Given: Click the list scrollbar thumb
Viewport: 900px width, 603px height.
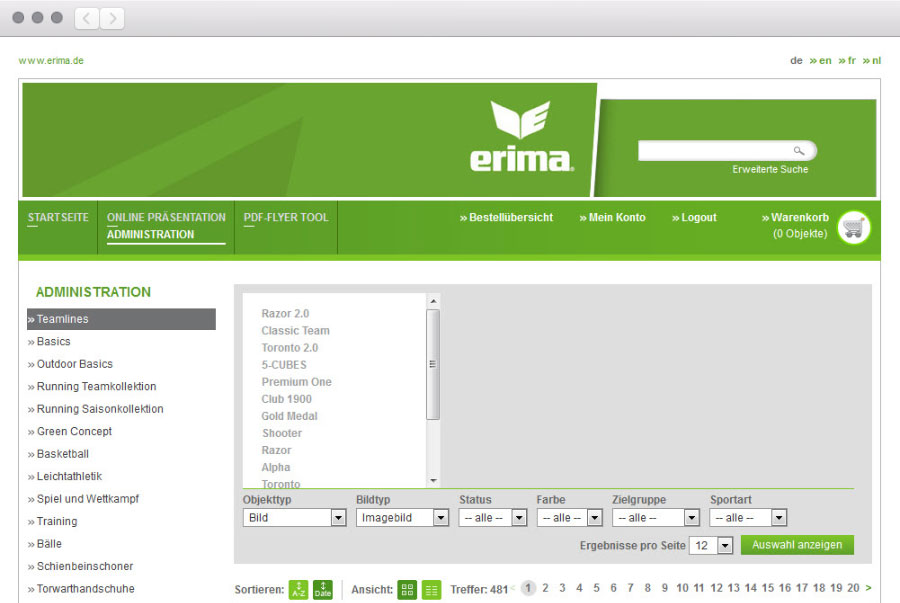Looking at the screenshot, I should click(x=433, y=364).
